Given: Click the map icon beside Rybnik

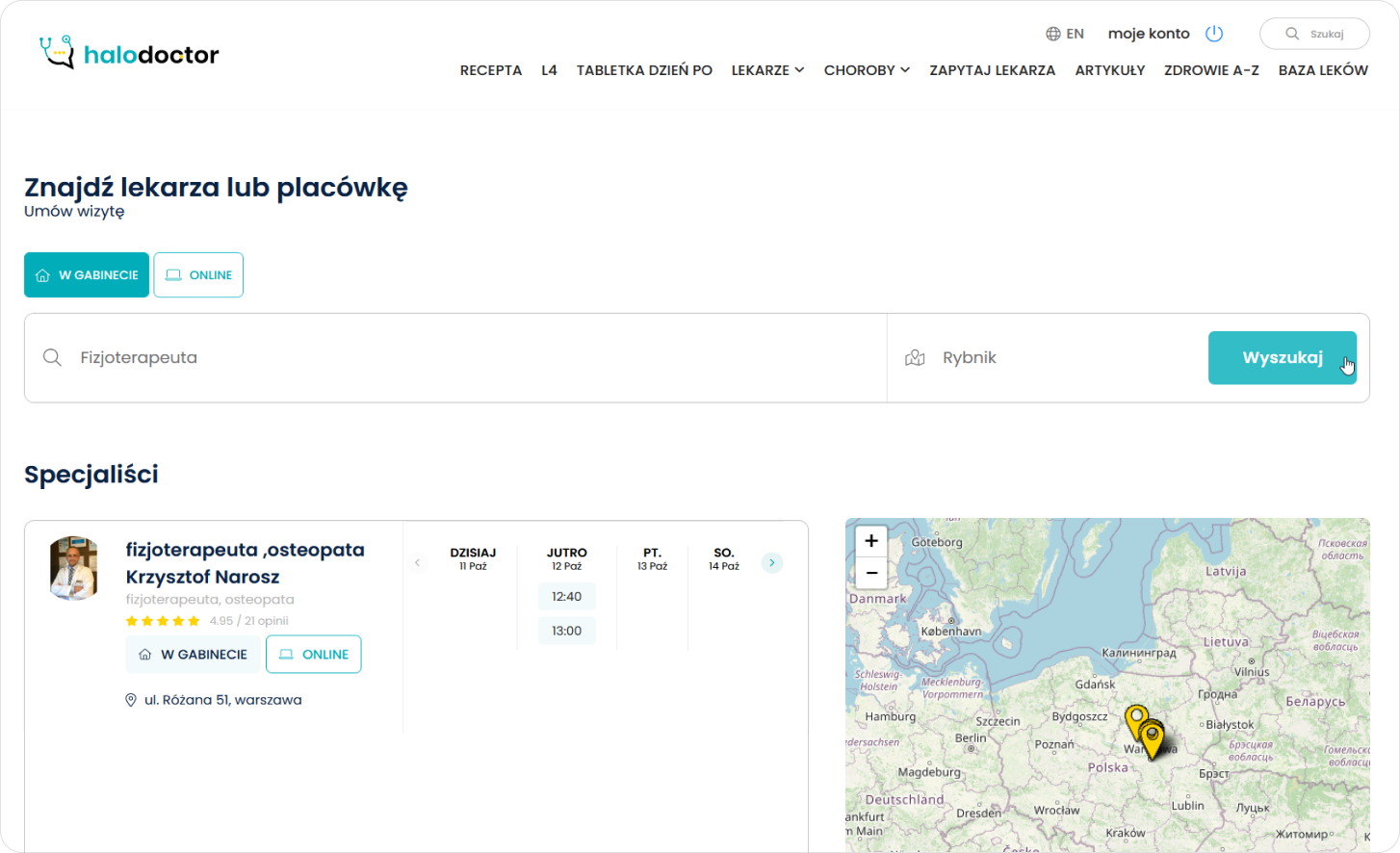Looking at the screenshot, I should [x=915, y=357].
